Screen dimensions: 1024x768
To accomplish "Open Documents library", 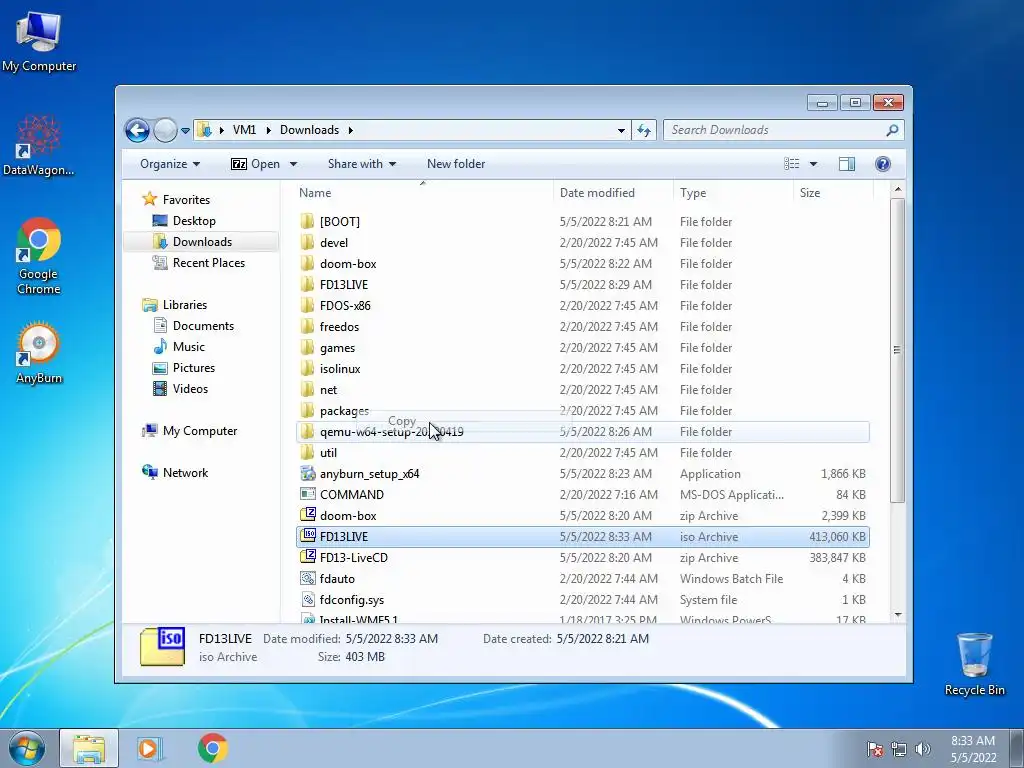I will [203, 325].
